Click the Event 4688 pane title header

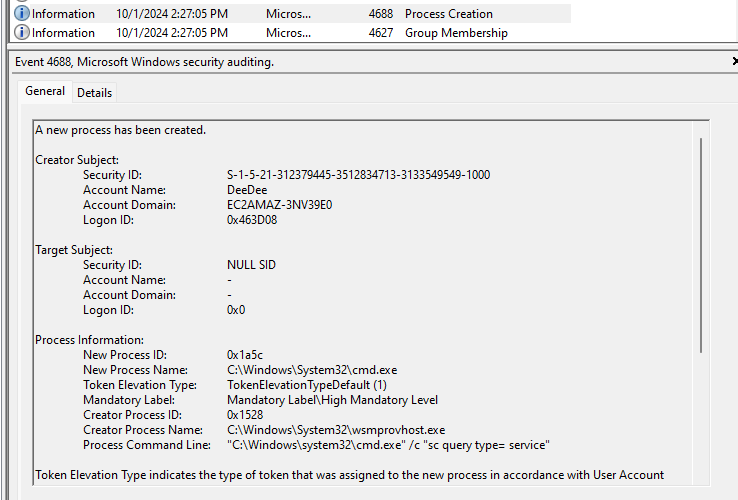[x=144, y=62]
